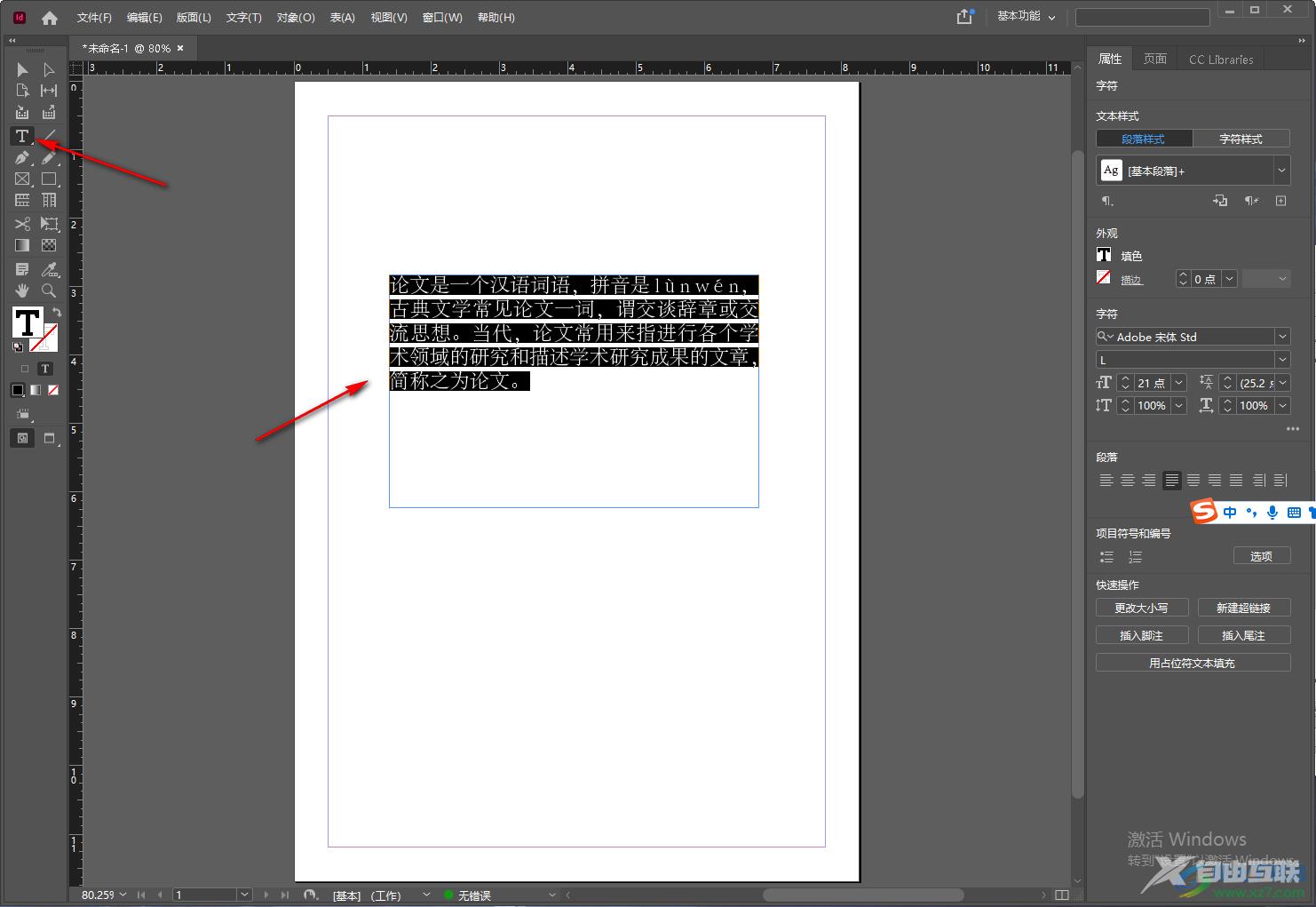Screen dimensions: 1316x907
Task: Click Apply Color black swatch in toolbar
Action: (18, 390)
